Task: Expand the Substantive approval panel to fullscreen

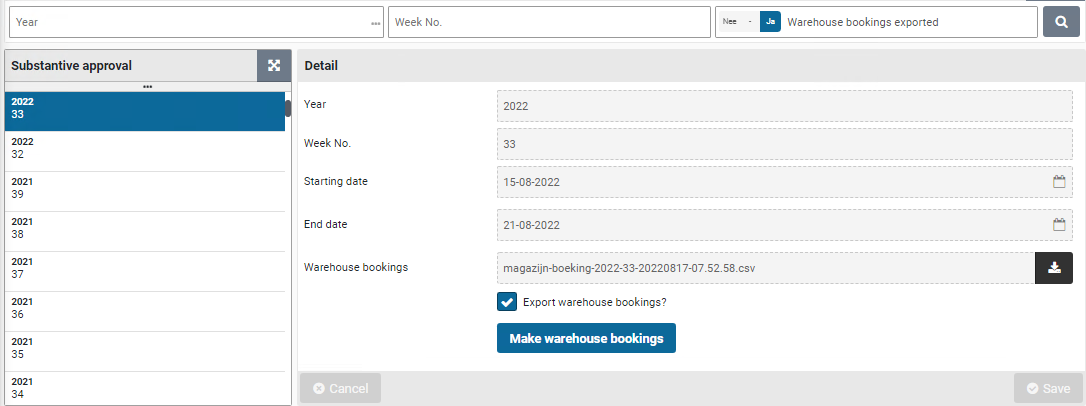Action: (x=274, y=66)
